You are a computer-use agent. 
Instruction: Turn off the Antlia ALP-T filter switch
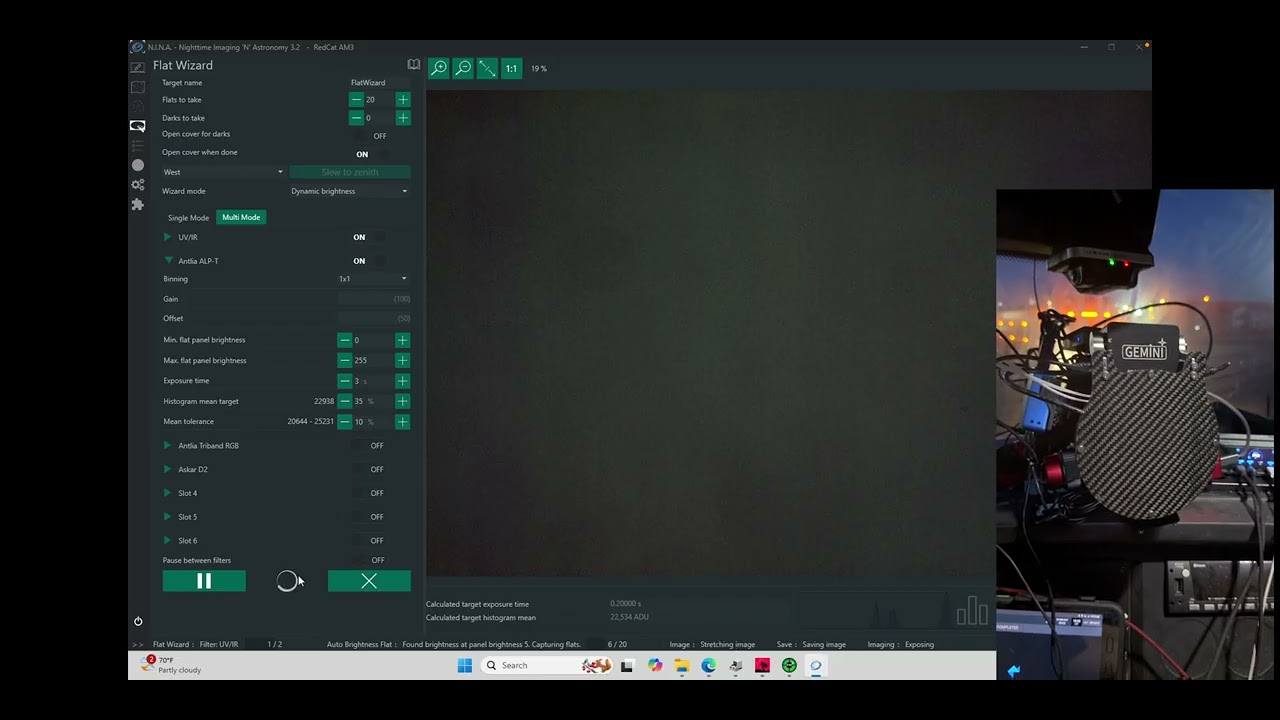coord(368,261)
